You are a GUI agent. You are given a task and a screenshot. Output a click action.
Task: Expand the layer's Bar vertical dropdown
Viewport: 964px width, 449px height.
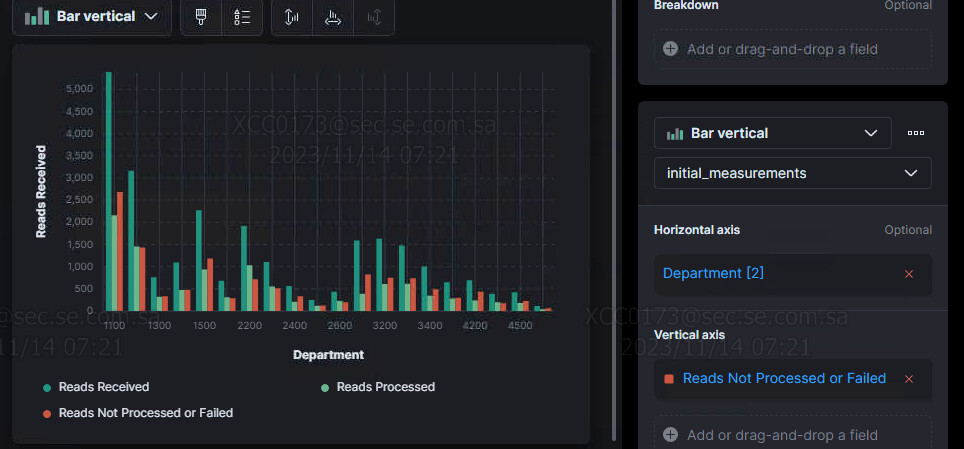pyautogui.click(x=772, y=133)
